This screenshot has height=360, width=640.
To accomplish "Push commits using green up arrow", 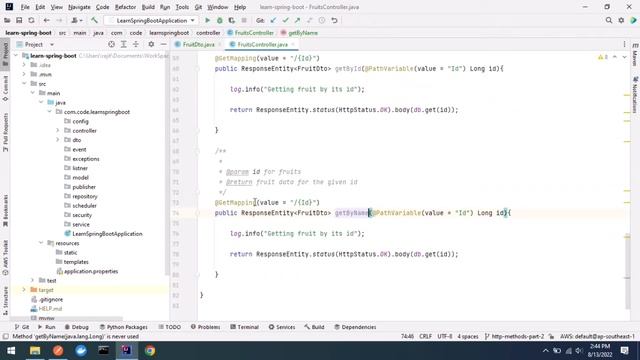I will (x=297, y=20).
